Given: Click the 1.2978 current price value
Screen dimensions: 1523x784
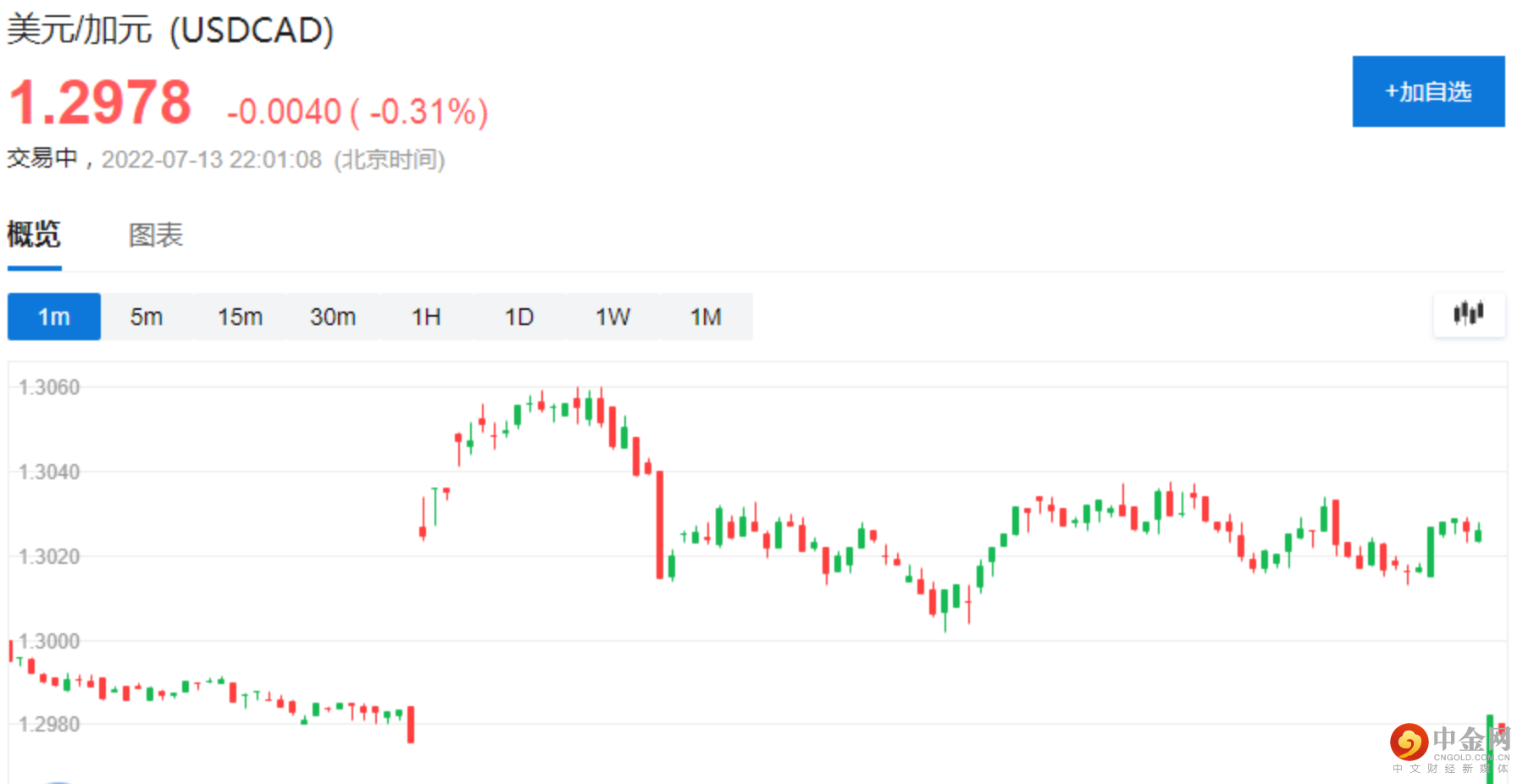Looking at the screenshot, I should click(100, 102).
